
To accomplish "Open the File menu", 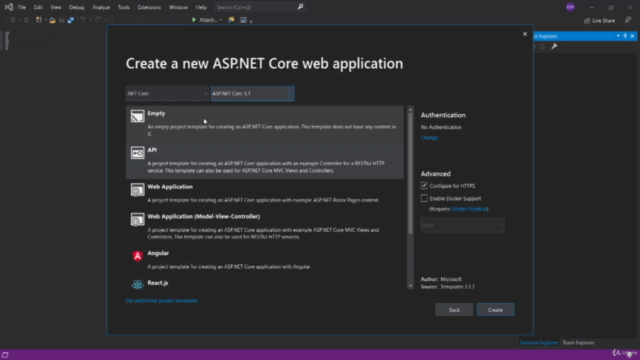I will (22, 7).
